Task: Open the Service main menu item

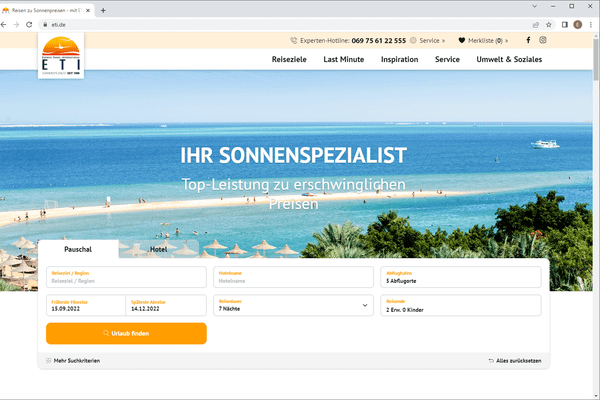Action: click(x=447, y=59)
